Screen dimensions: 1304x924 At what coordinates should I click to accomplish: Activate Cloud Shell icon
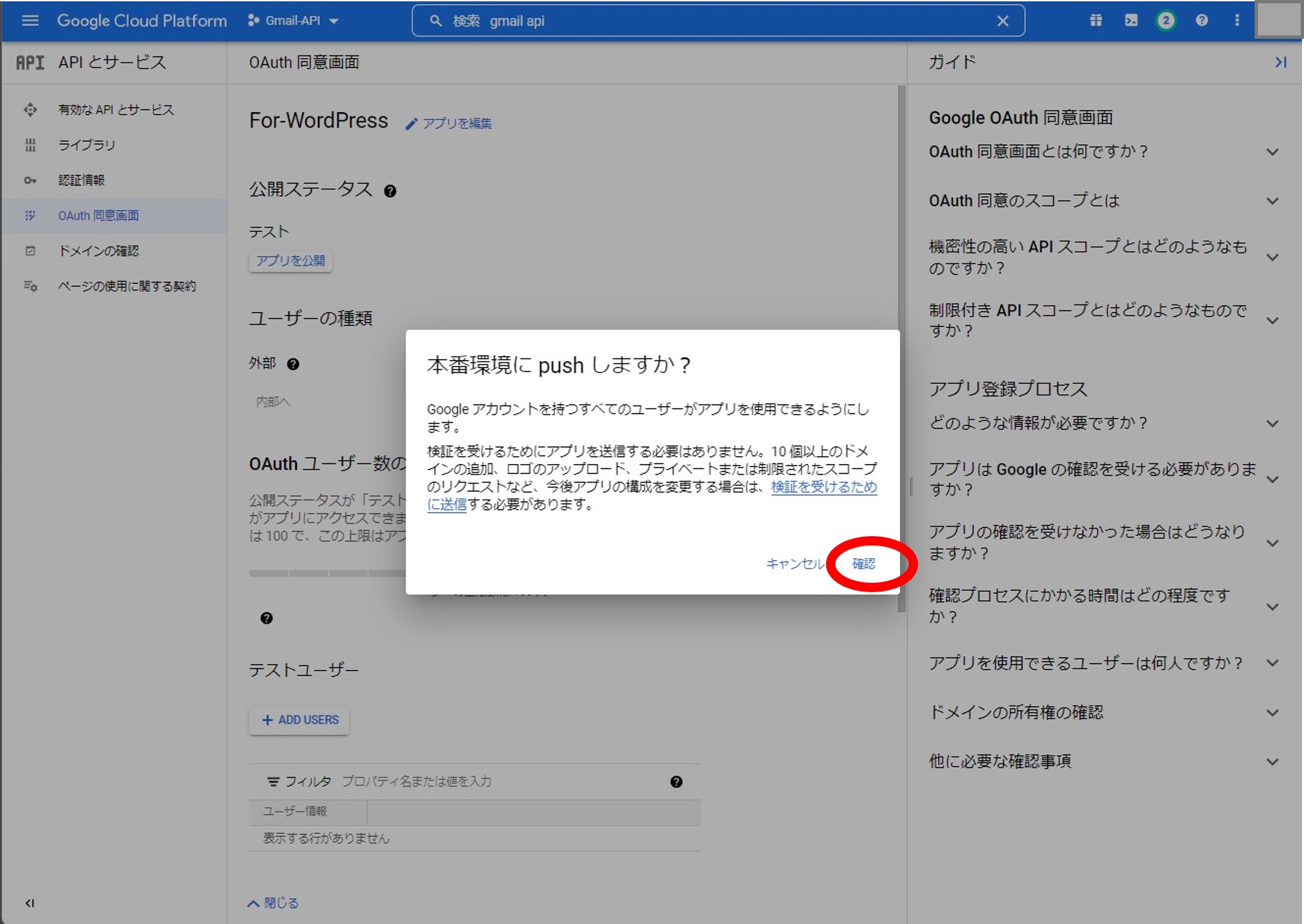(x=1131, y=20)
